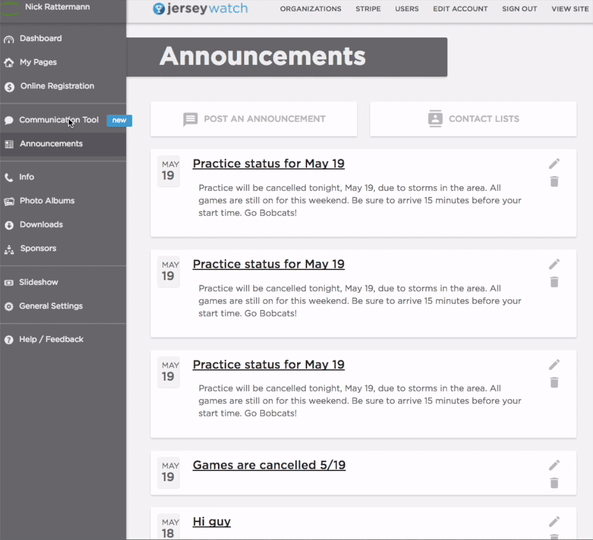
Task: Click the Downloads arrow icon
Action: 9,225
